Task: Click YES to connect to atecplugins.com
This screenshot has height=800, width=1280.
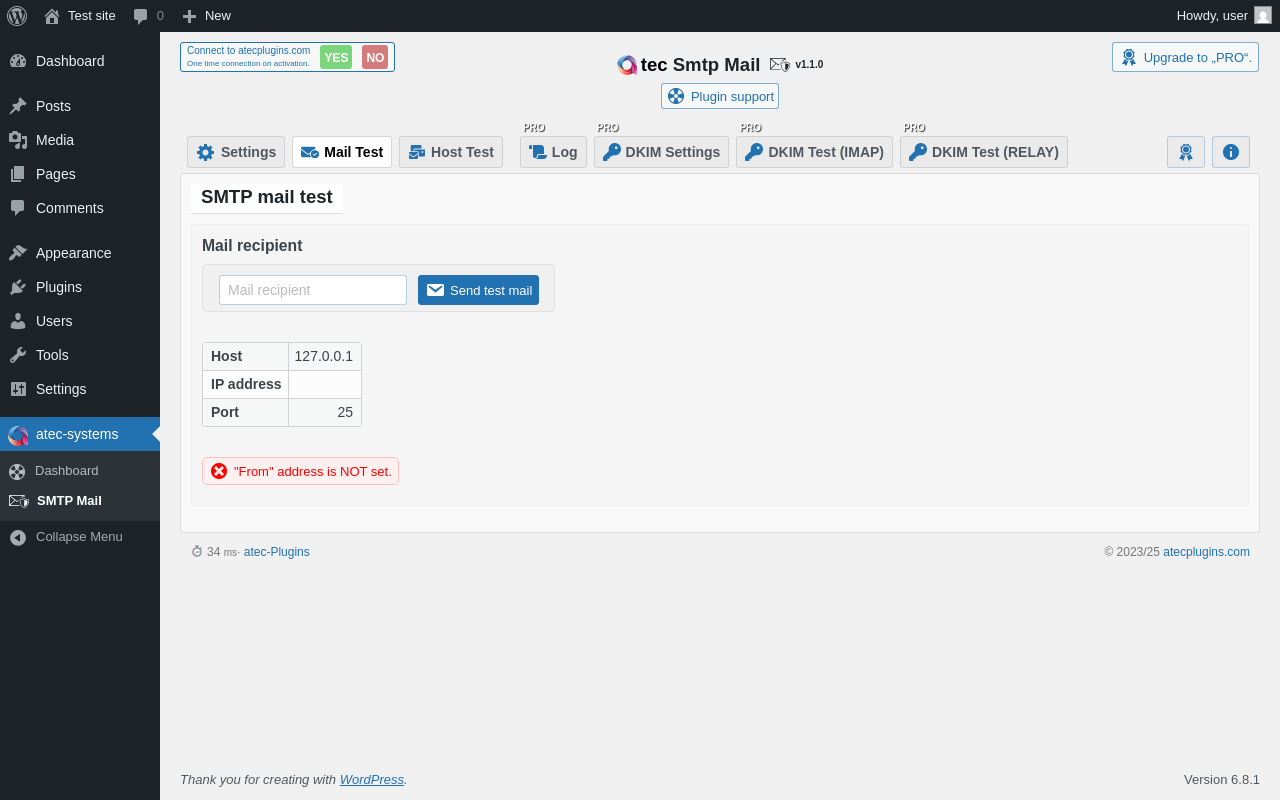Action: [336, 57]
